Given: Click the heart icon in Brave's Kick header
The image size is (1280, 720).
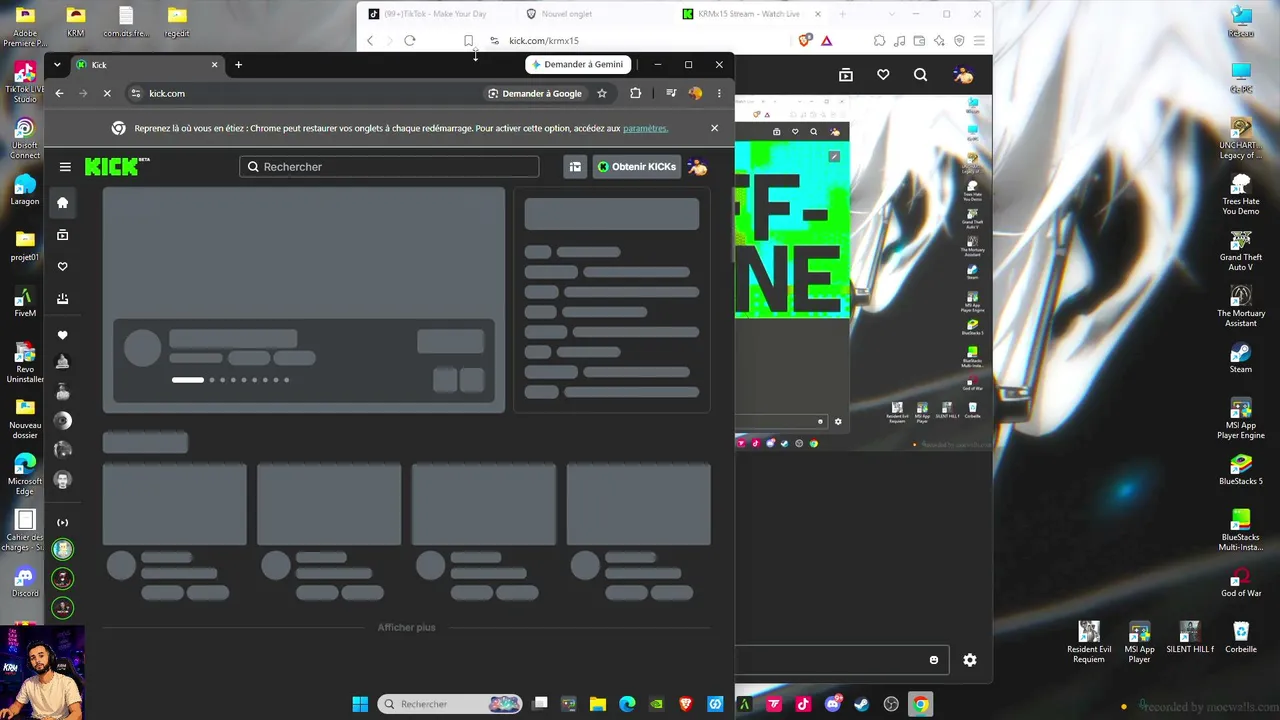Looking at the screenshot, I should coord(883,75).
